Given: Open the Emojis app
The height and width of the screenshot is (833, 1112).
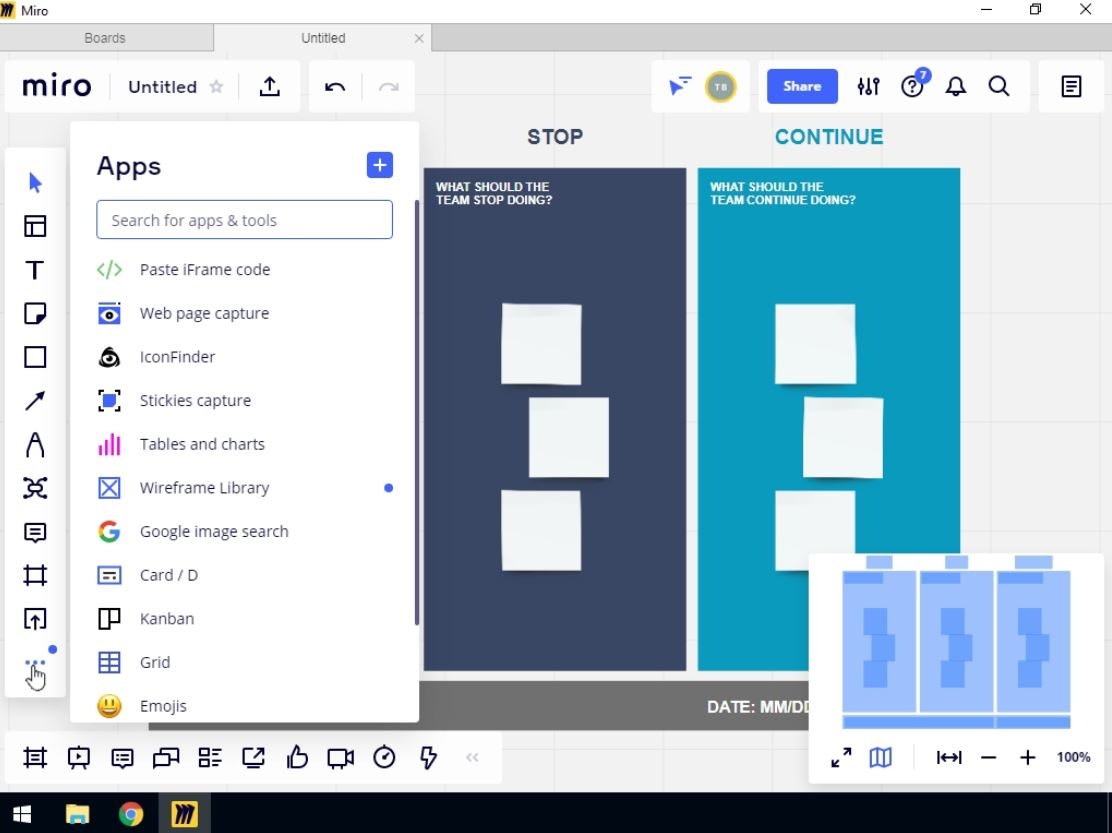Looking at the screenshot, I should [x=245, y=706].
